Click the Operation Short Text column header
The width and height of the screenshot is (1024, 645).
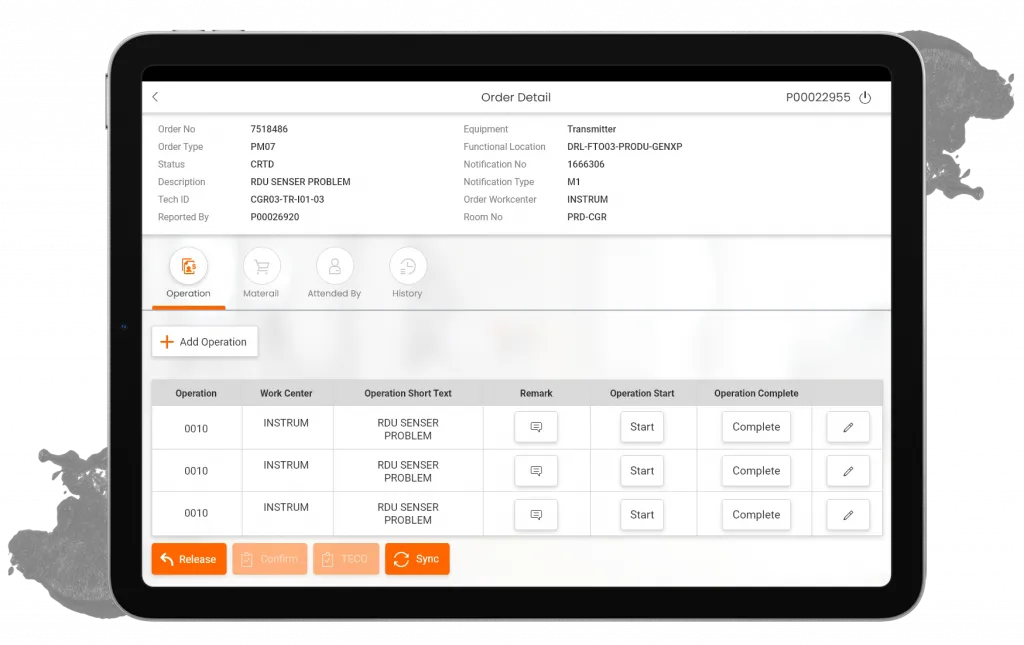pos(408,394)
